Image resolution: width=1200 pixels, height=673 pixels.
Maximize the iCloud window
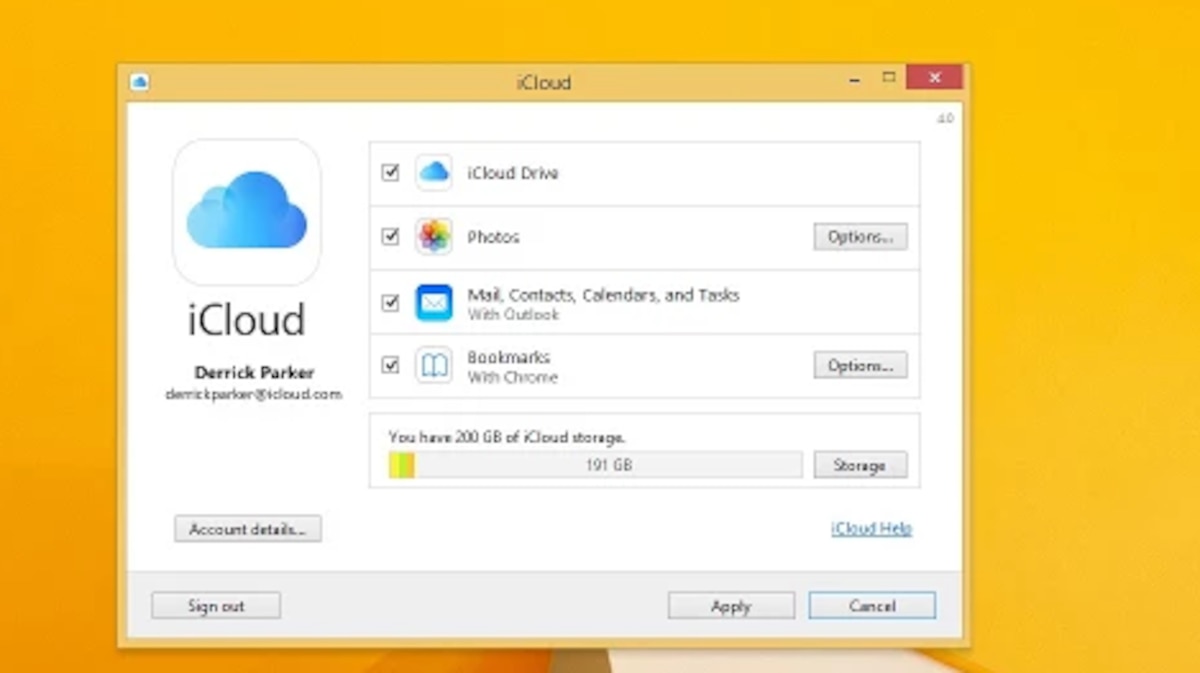coord(888,77)
